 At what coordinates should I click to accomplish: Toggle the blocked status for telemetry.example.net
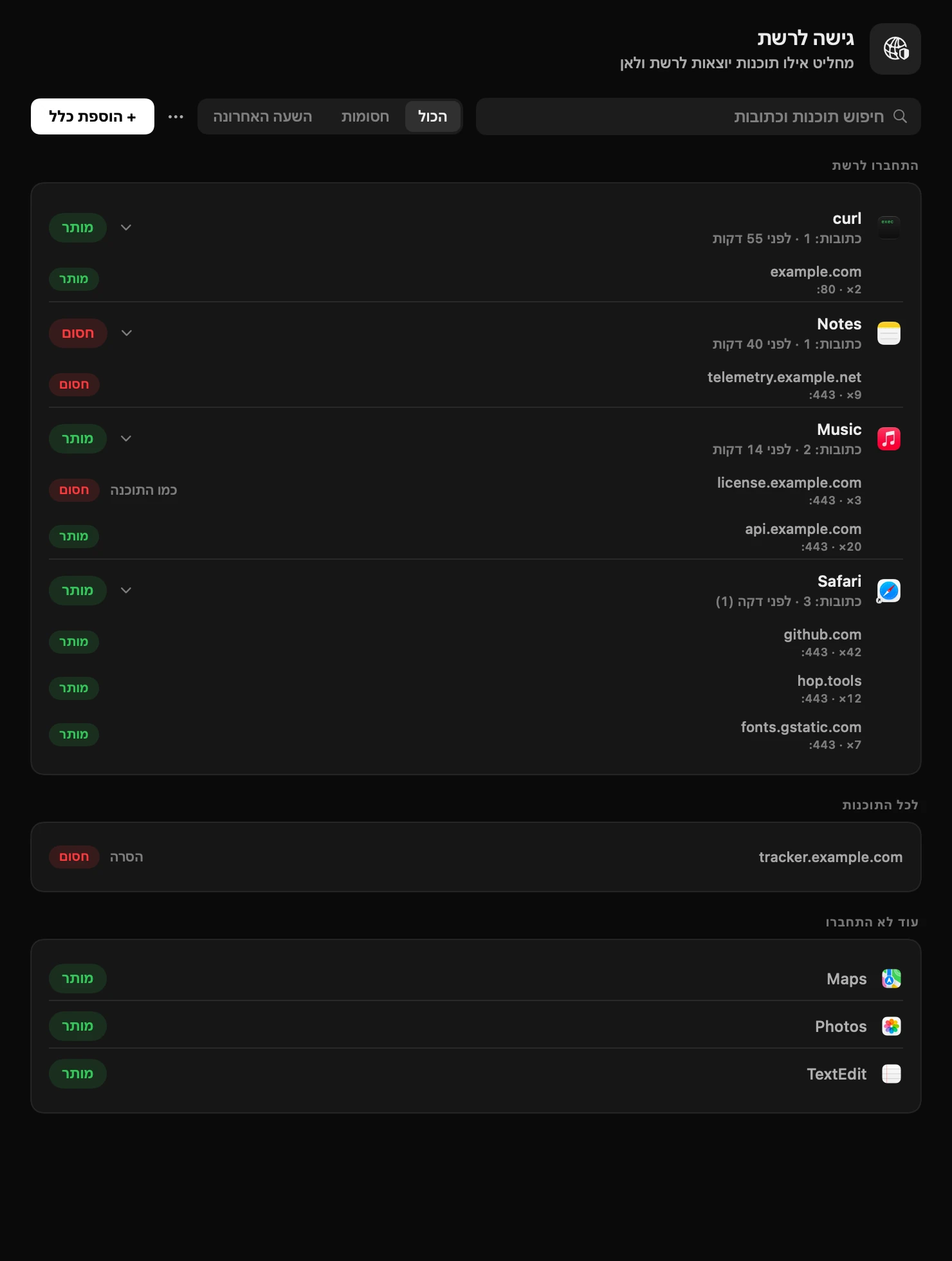[74, 385]
